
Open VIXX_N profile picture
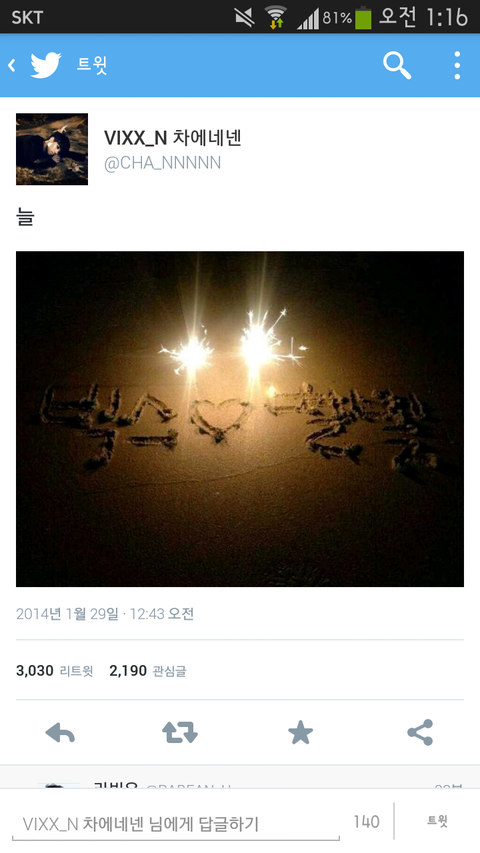(52, 149)
